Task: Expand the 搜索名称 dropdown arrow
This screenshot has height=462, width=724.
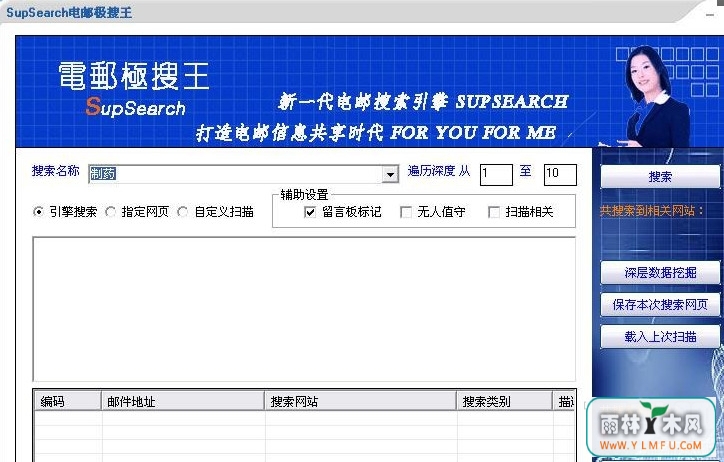Action: pos(391,174)
